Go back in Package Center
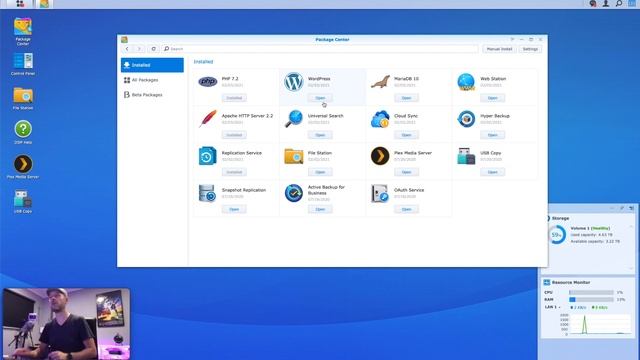Screen dimensions: 640x360 pyautogui.click(x=127, y=49)
